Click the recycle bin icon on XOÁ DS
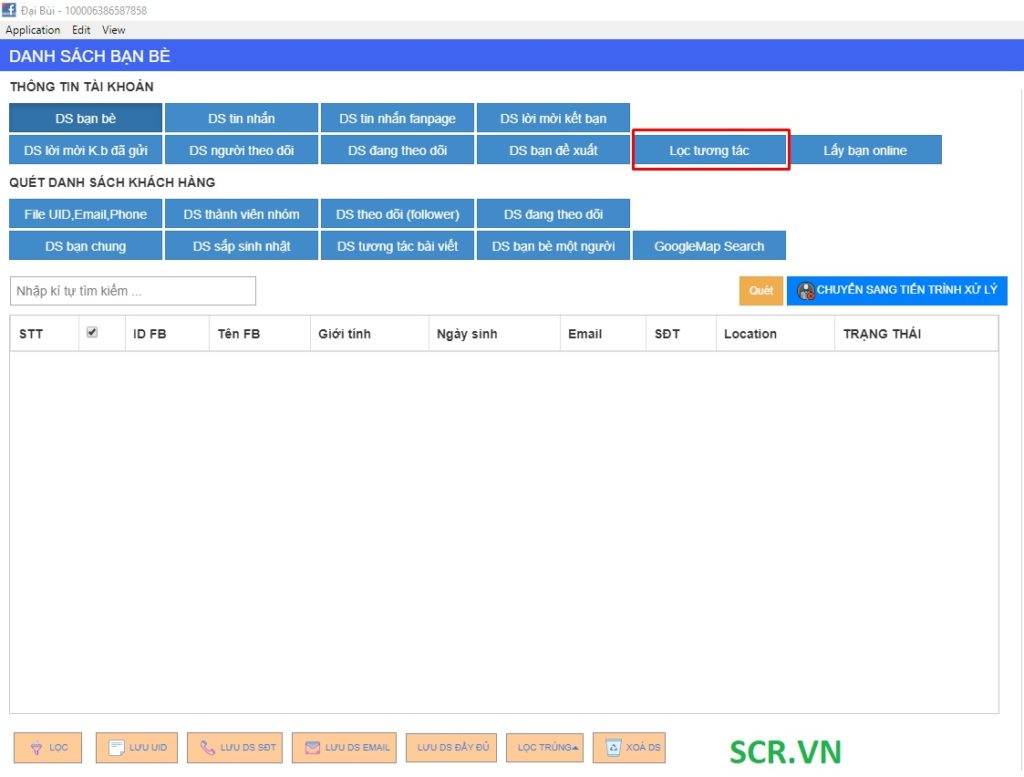Screen dimensions: 1024x777 [x=613, y=747]
